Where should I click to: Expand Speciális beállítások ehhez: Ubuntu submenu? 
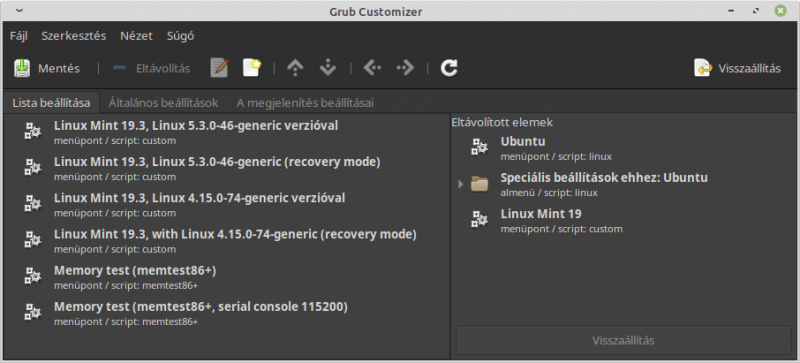(461, 184)
